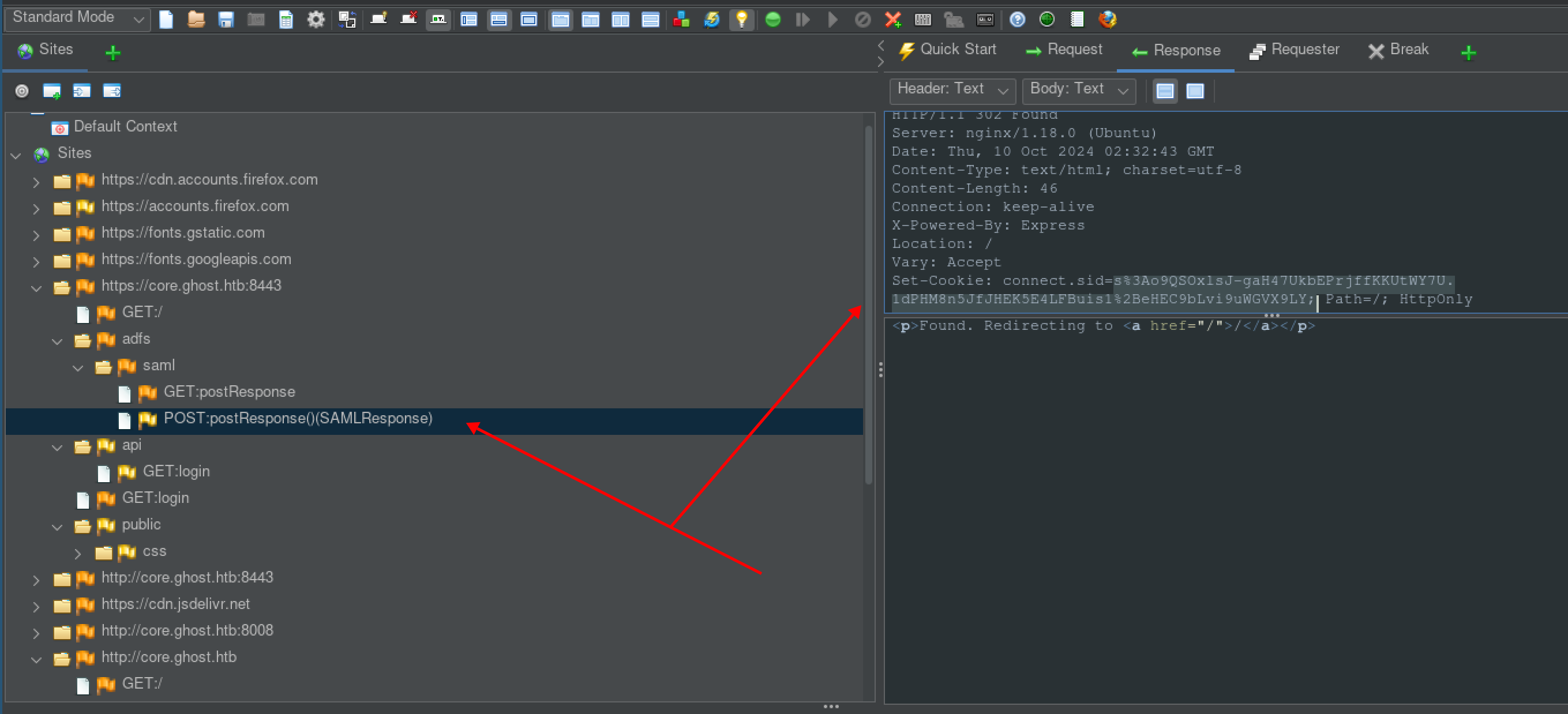Add a tab with plus next to Sites
1568x714 pixels.
tap(112, 53)
